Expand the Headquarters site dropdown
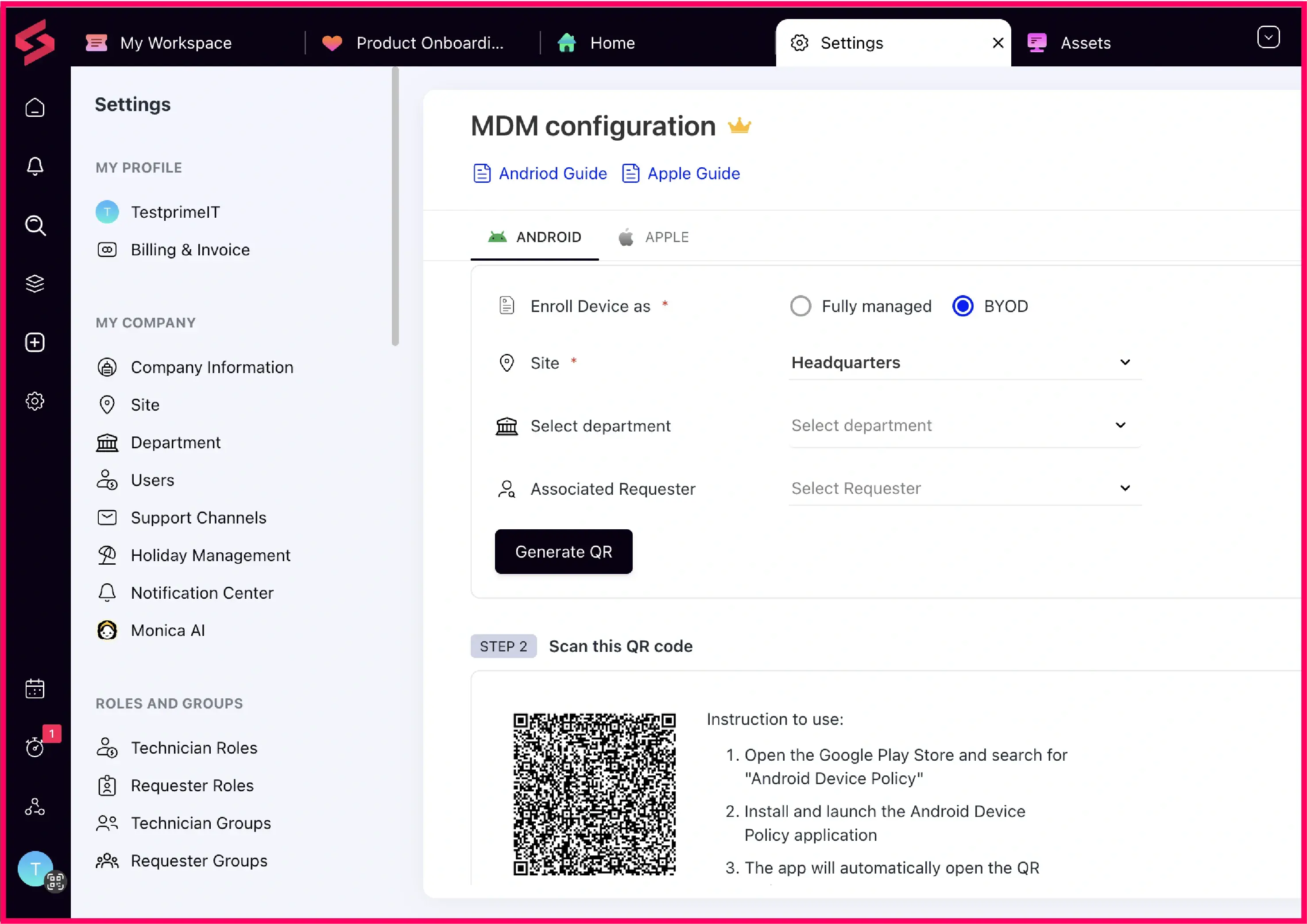 (x=965, y=362)
